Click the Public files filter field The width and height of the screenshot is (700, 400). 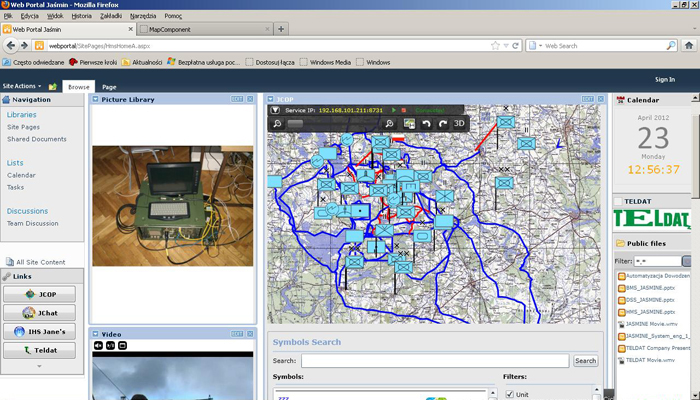(x=658, y=261)
